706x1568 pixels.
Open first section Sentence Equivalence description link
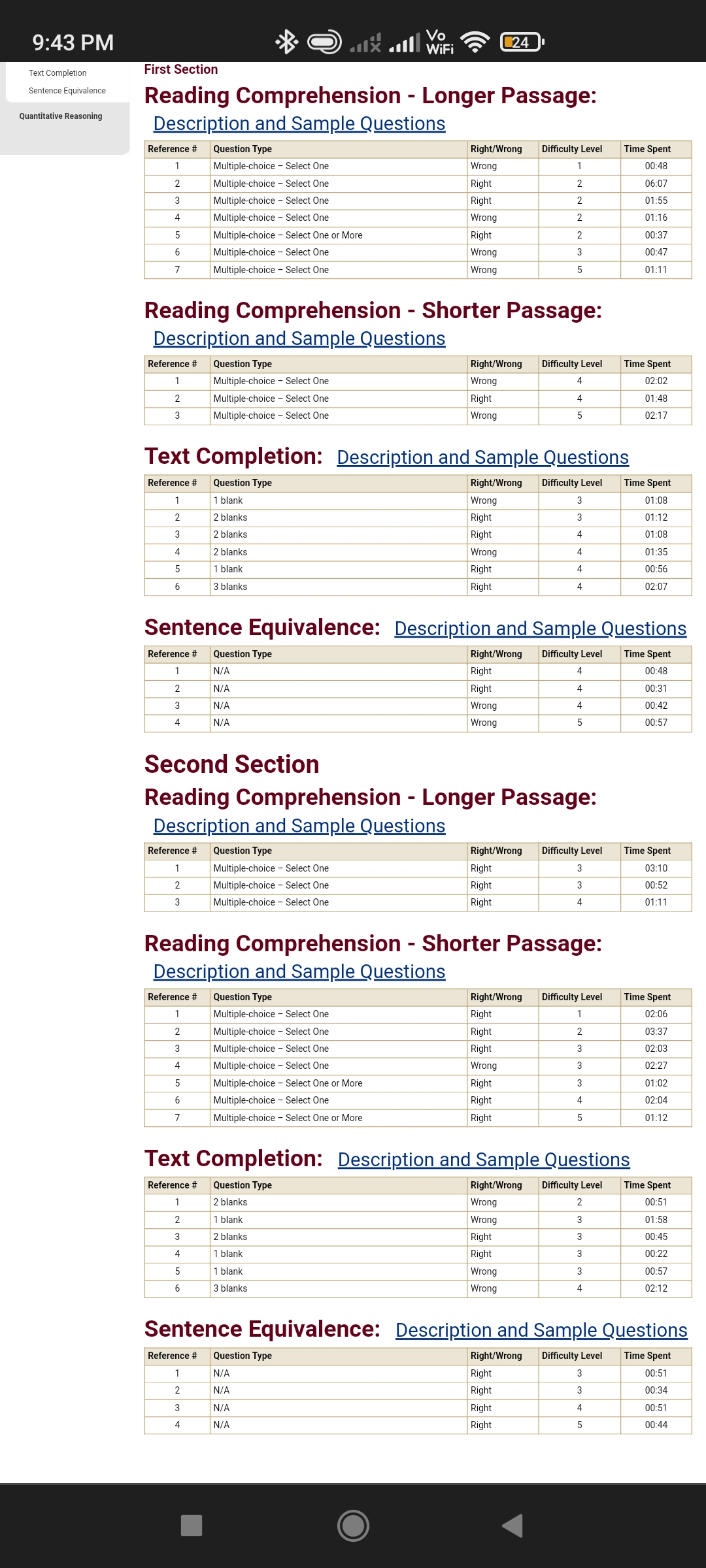[x=540, y=629]
